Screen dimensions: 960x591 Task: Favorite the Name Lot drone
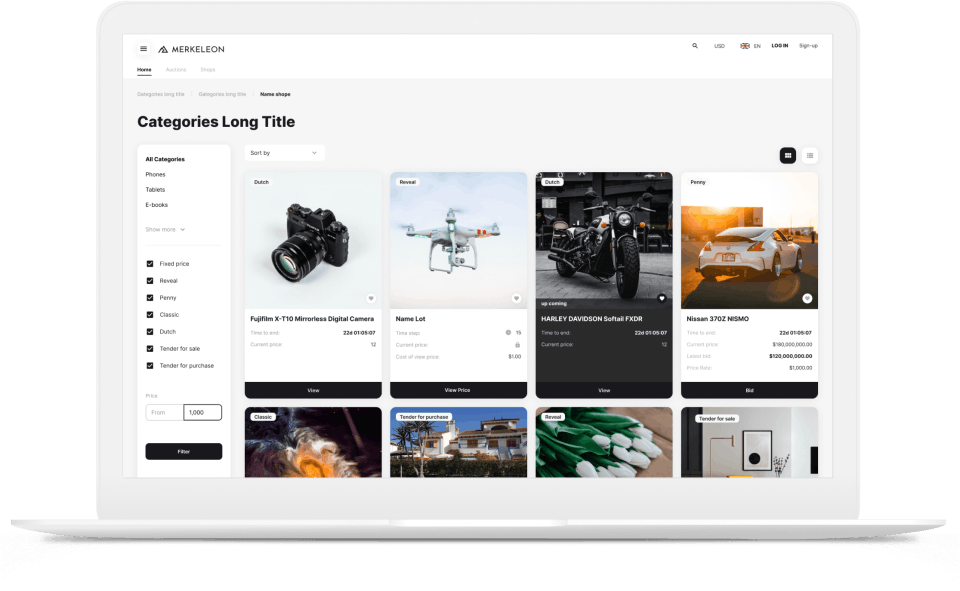pyautogui.click(x=516, y=298)
